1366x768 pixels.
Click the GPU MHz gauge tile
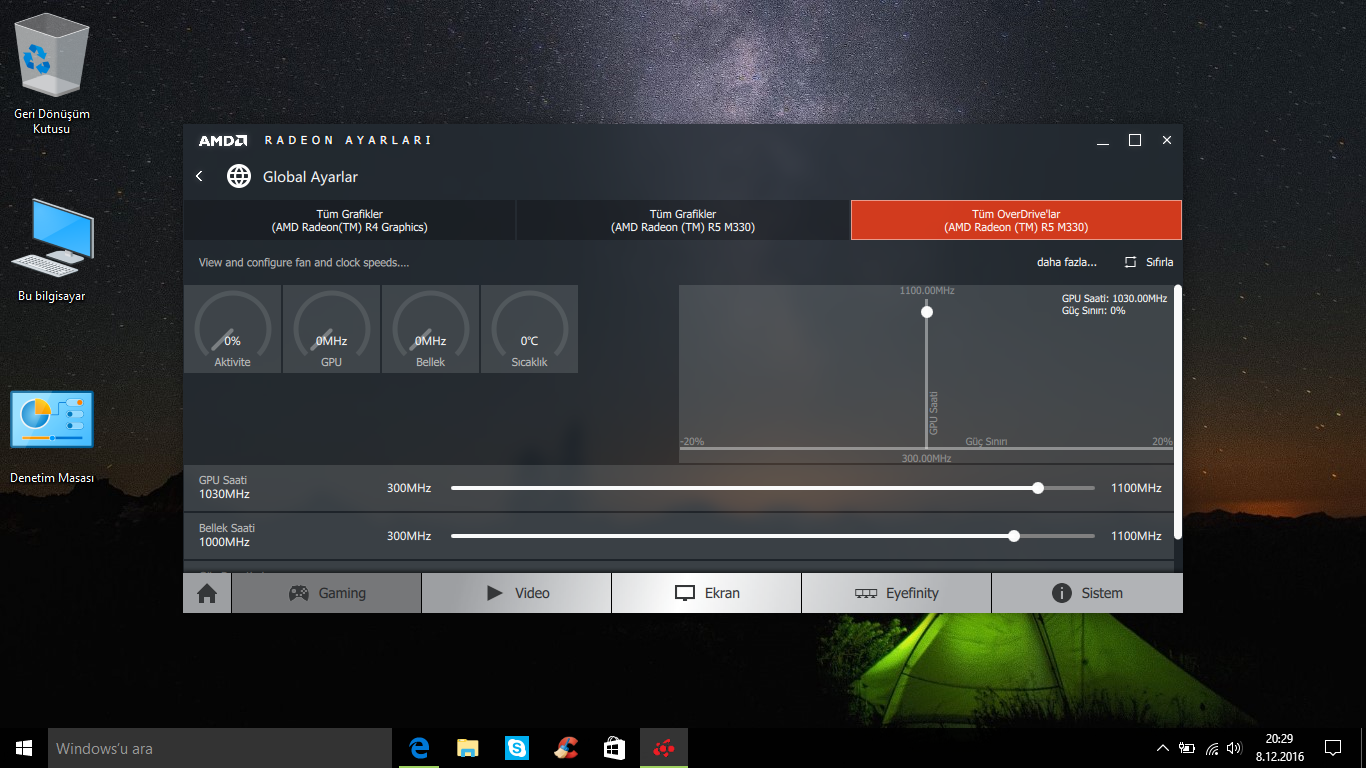331,329
